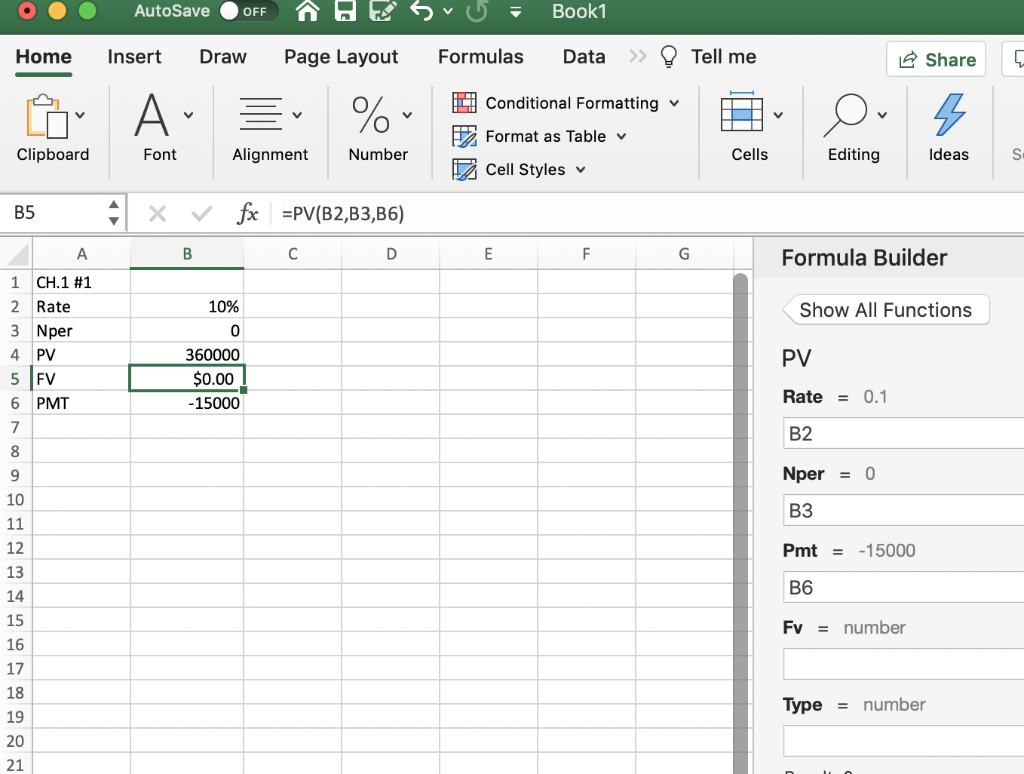Click the Cell Styles icon
The height and width of the screenshot is (774, 1024).
coord(464,169)
